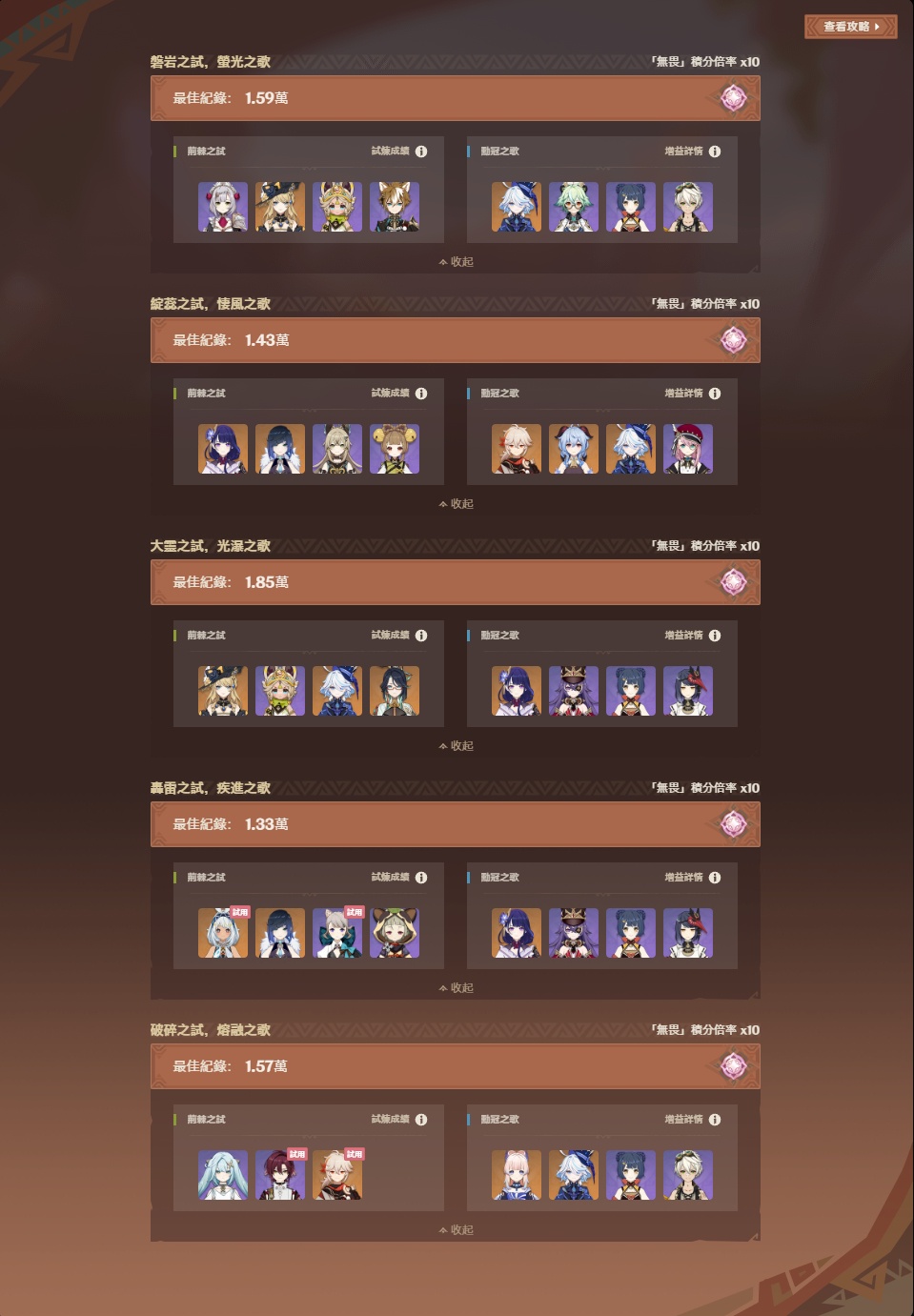This screenshot has width=914, height=1316.
Task: Click the 查看攻略 button at top right
Action: 850,27
